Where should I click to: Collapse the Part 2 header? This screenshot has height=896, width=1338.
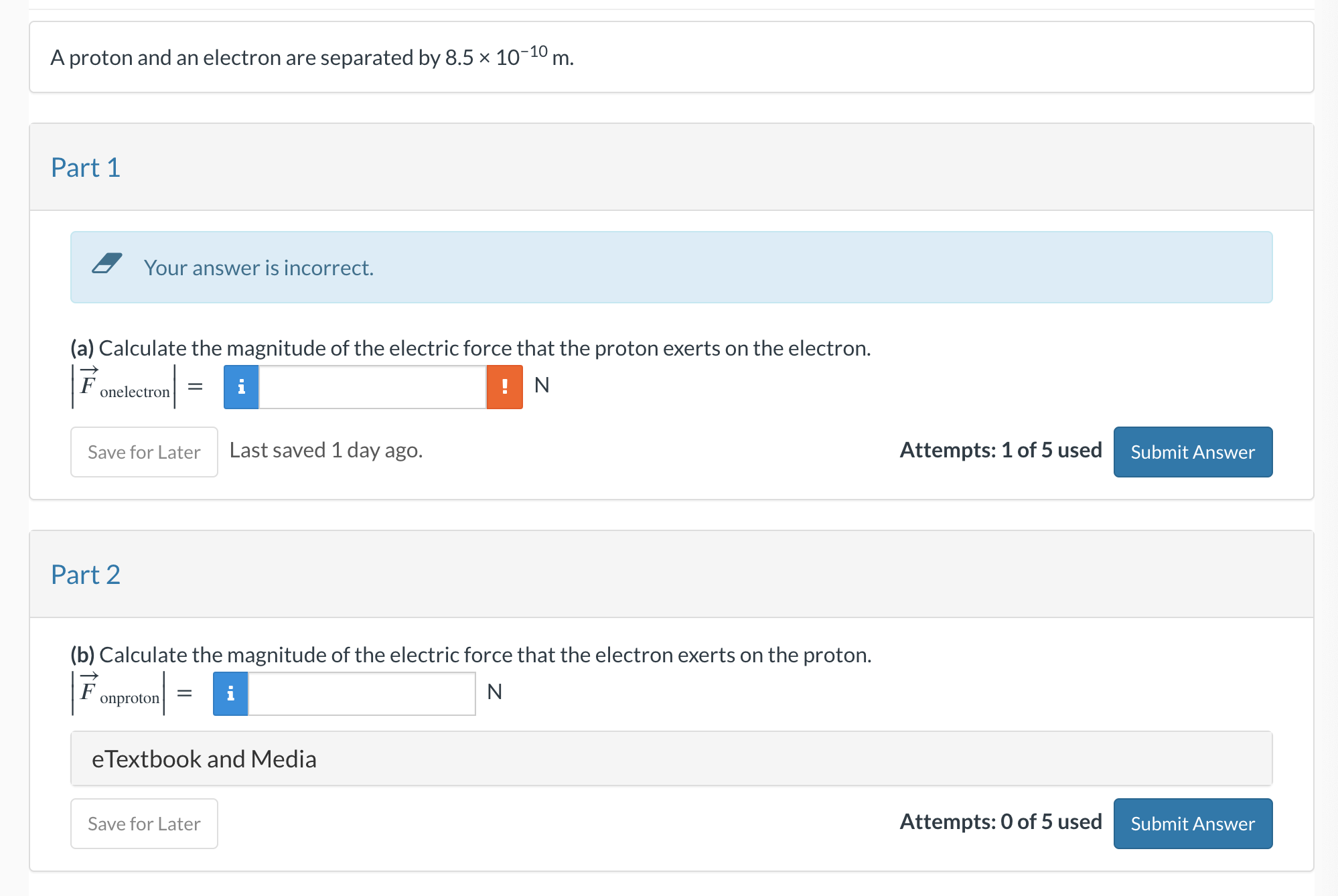pyautogui.click(x=86, y=575)
